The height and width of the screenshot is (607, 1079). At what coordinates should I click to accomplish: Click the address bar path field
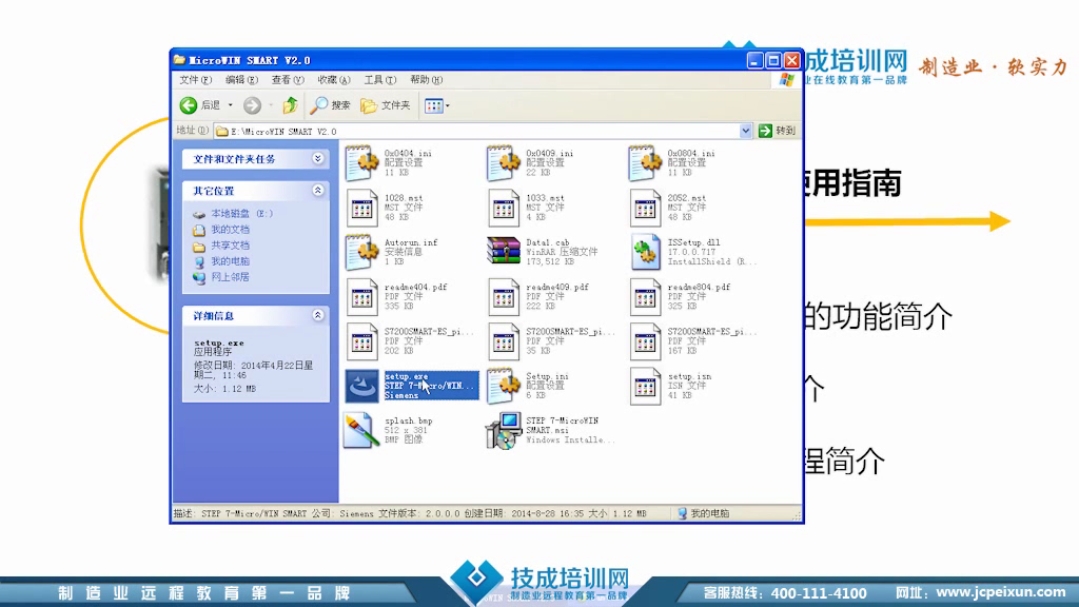point(478,131)
